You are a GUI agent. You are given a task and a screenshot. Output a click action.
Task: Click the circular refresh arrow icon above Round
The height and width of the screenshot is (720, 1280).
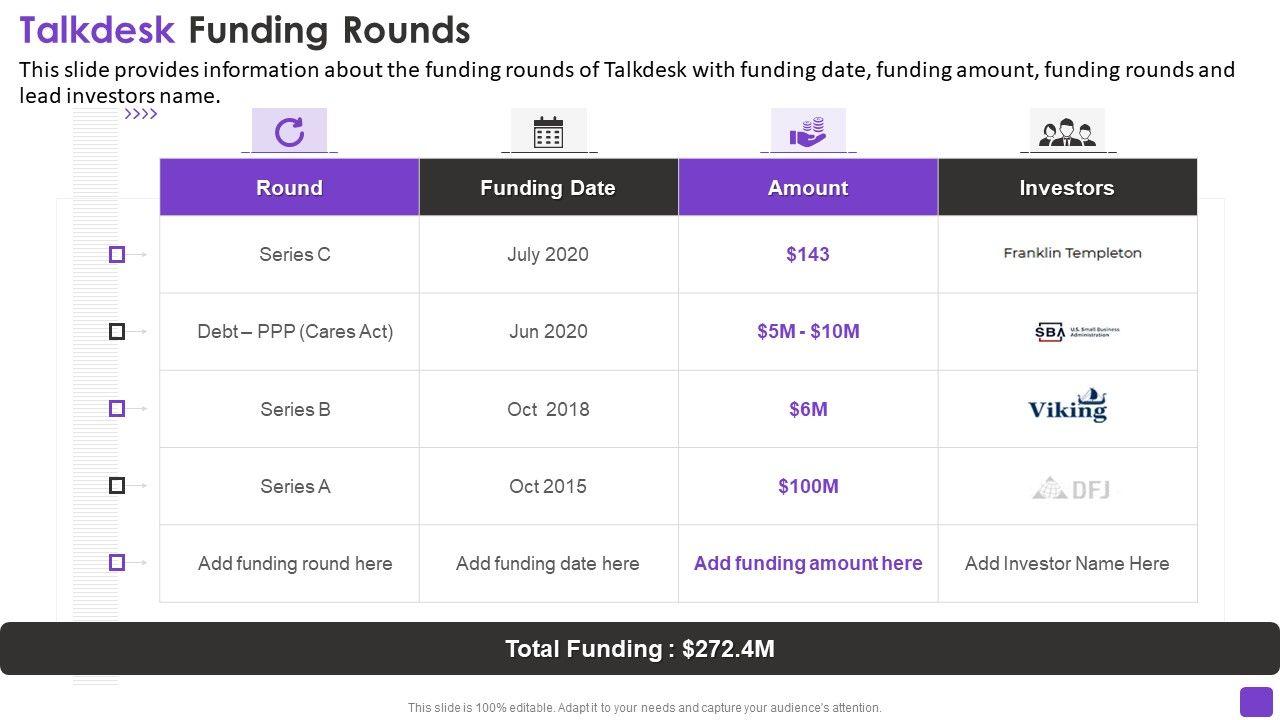tap(289, 131)
